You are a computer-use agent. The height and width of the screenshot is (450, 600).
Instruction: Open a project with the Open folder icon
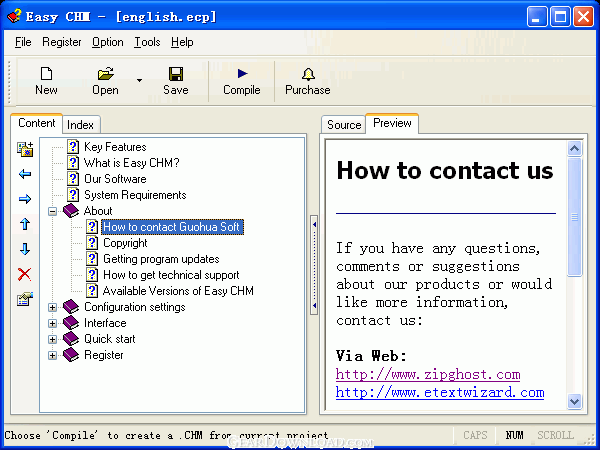pyautogui.click(x=106, y=73)
